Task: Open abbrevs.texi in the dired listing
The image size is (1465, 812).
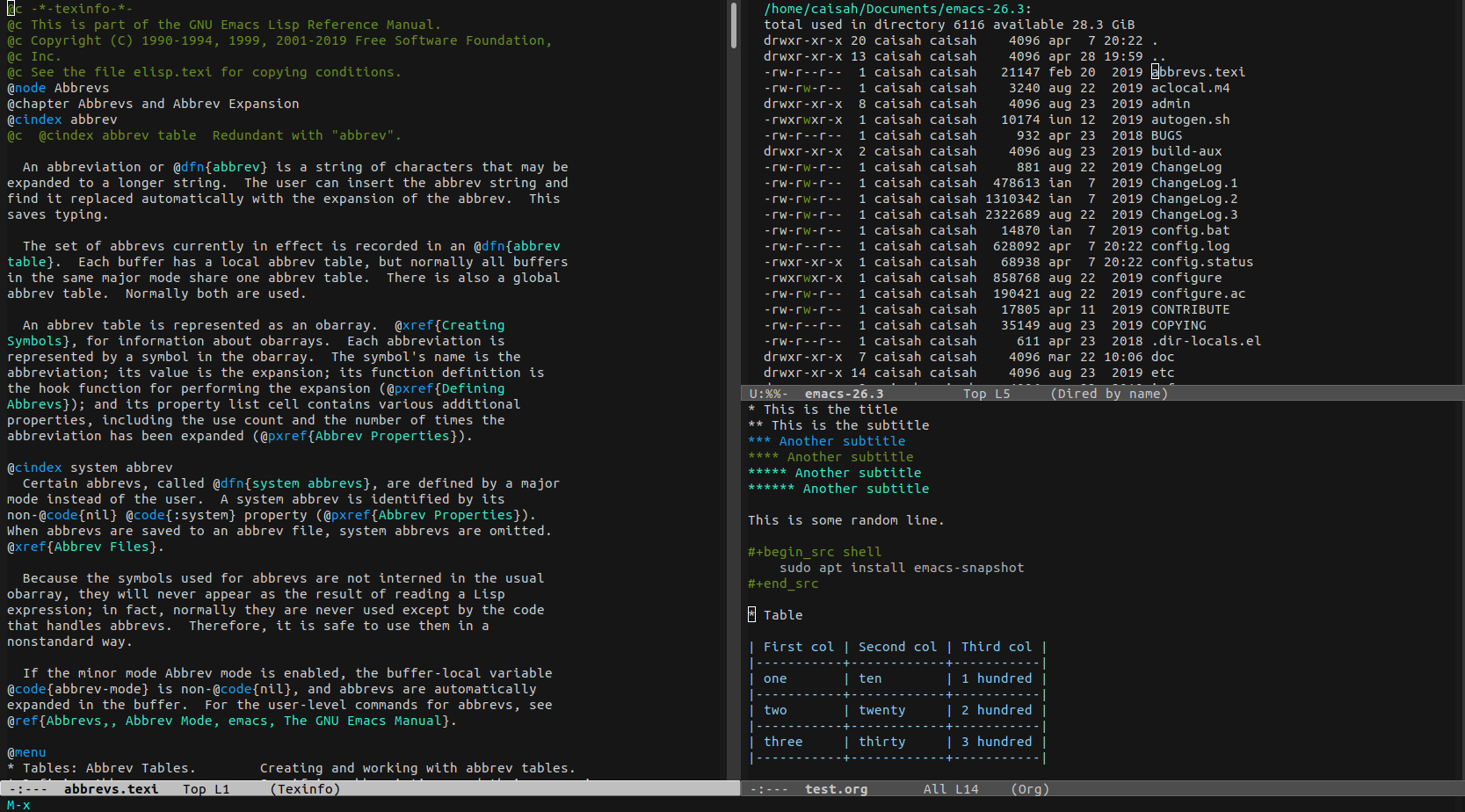Action: 1199,72
